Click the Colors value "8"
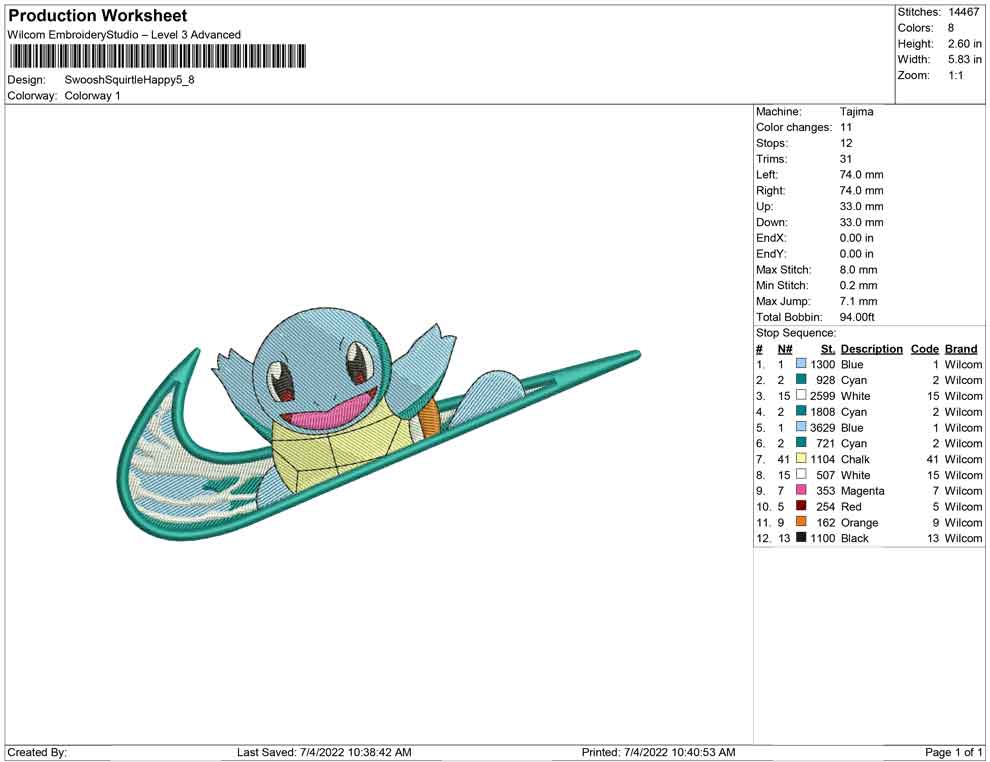The width and height of the screenshot is (990, 762). pyautogui.click(x=951, y=28)
